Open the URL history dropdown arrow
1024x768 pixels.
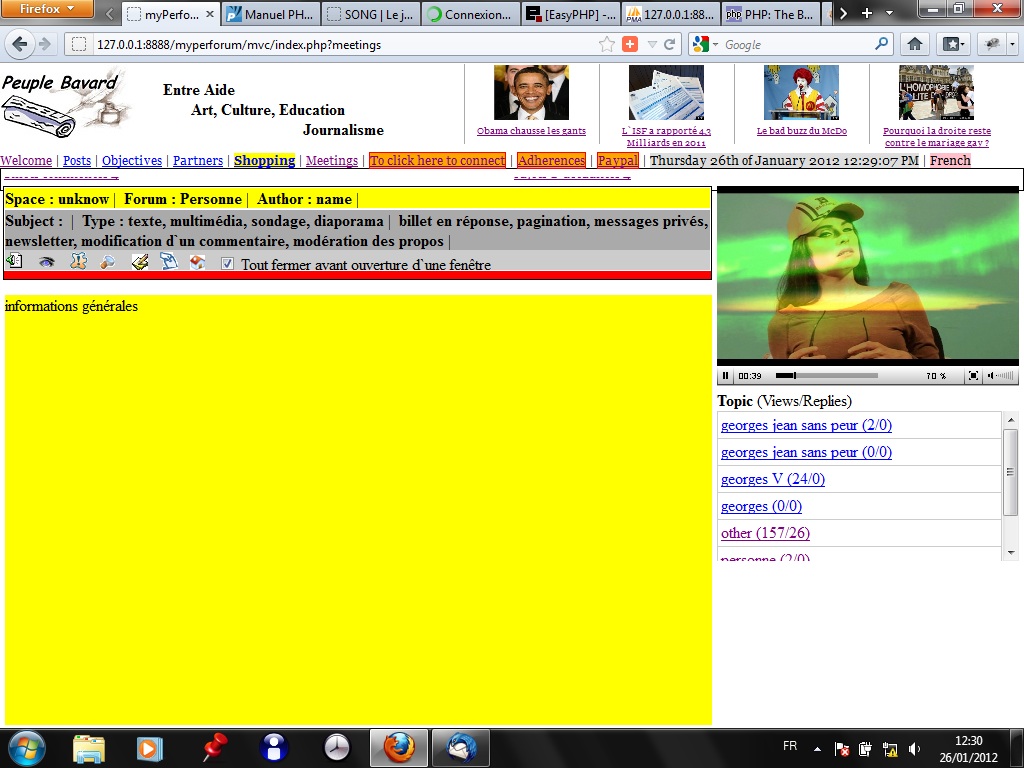point(652,44)
